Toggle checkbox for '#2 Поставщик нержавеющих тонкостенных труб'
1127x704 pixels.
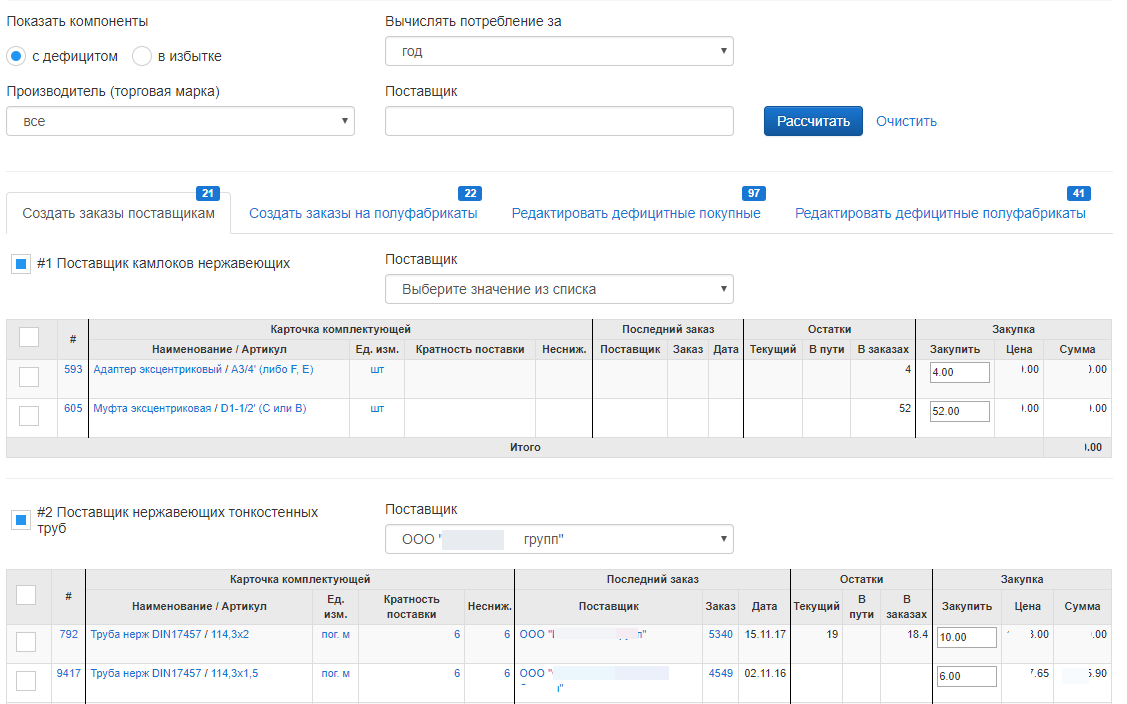(20, 520)
